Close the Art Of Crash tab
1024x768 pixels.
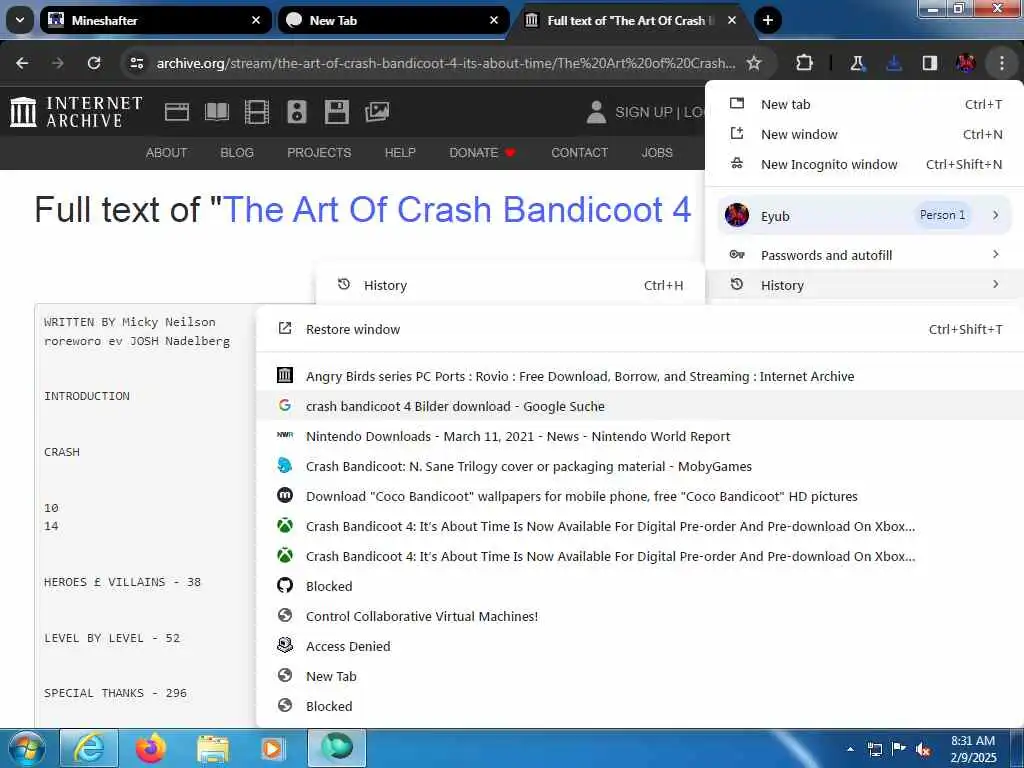(732, 20)
